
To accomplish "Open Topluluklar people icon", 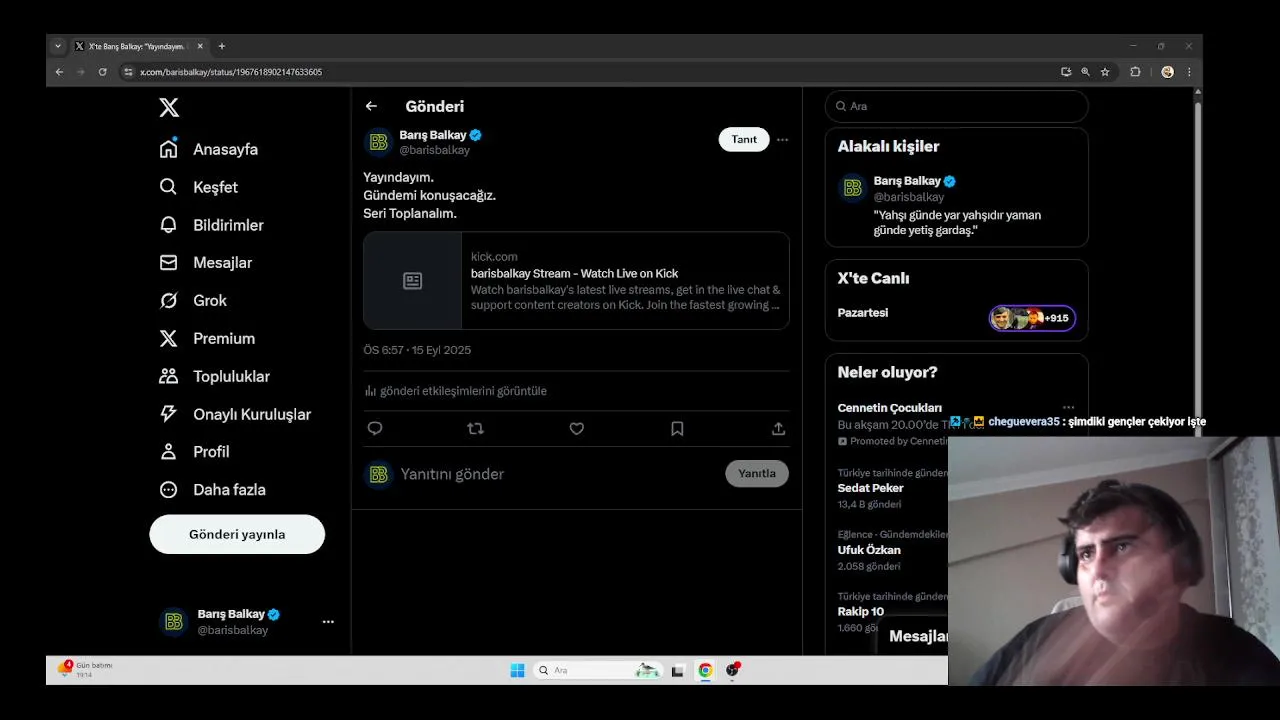I will pyautogui.click(x=169, y=376).
